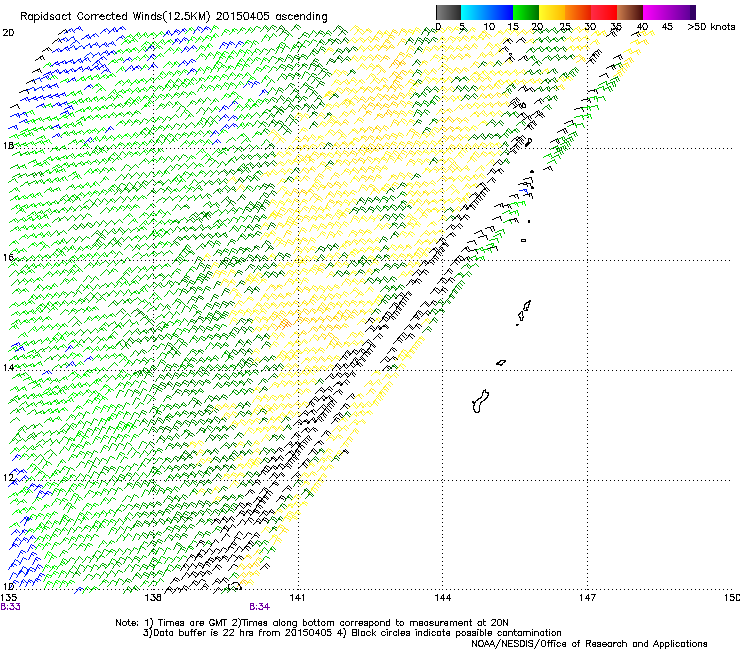Viewport: 740px width, 650px height.
Task: Click the orange 25–30 knots legend segment
Action: point(578,12)
